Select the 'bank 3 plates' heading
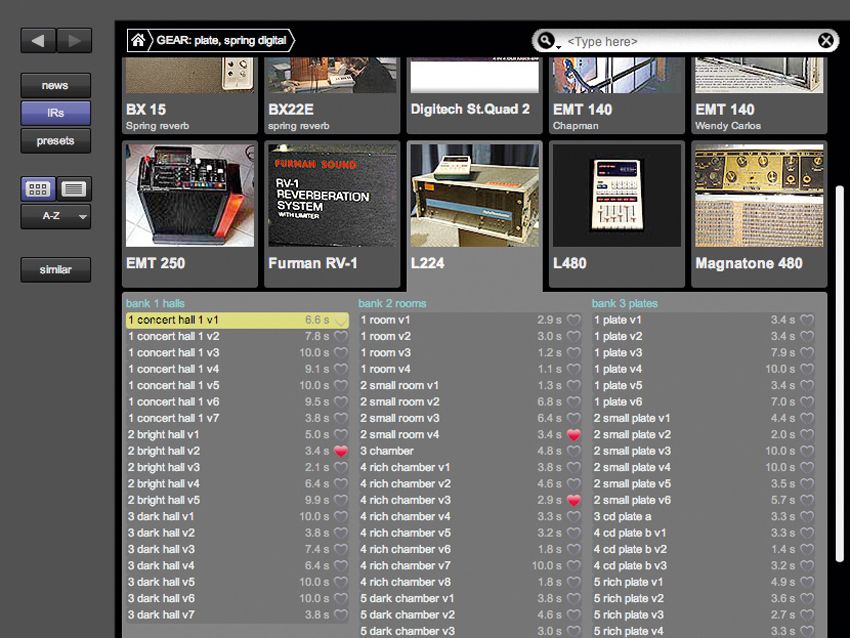 pyautogui.click(x=624, y=304)
